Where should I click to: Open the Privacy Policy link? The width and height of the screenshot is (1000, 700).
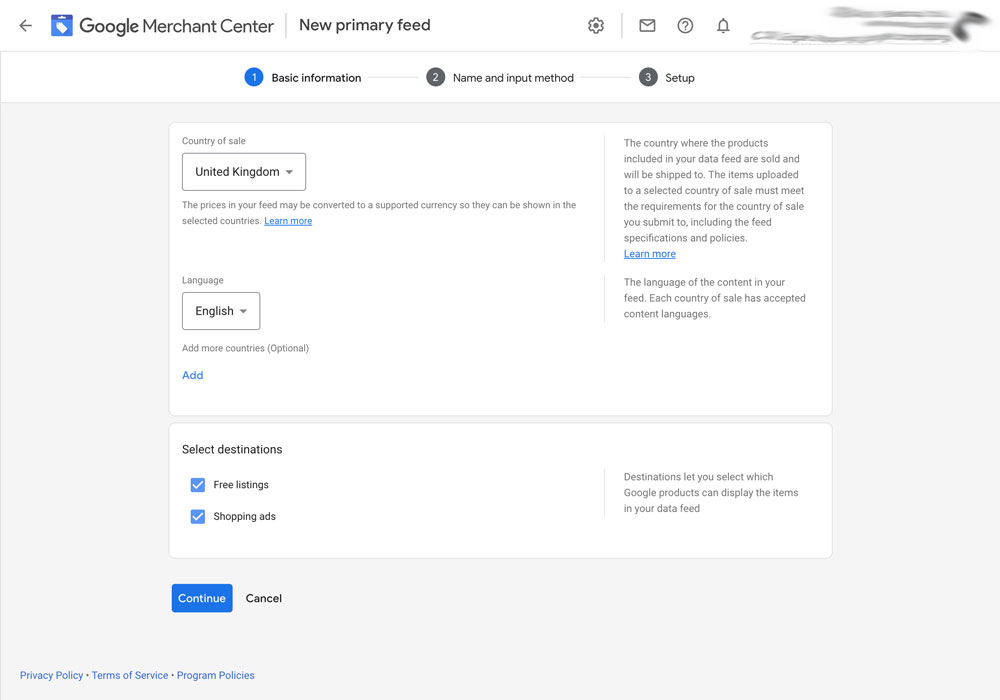tap(51, 675)
